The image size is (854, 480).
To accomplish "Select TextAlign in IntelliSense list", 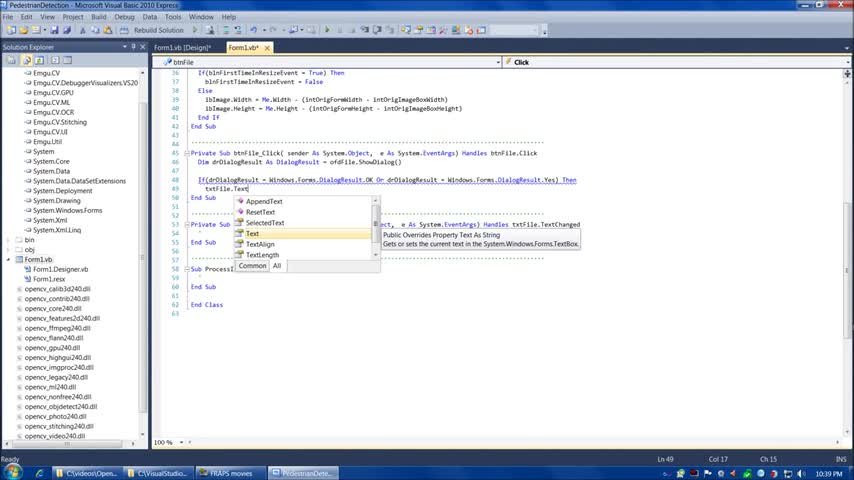I will point(260,245).
